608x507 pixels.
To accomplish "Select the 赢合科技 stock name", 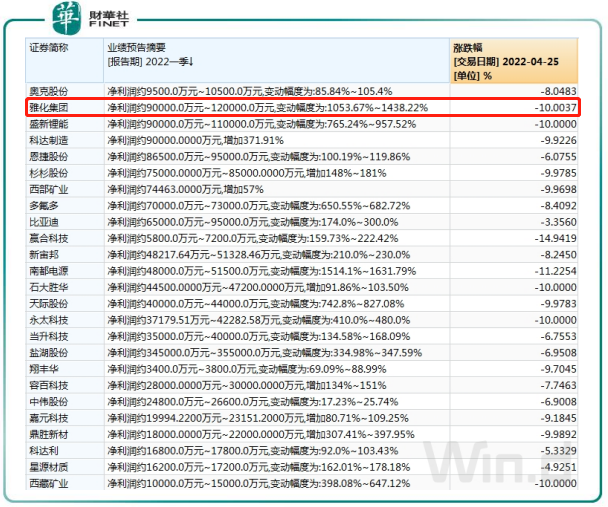I will 49,238.
